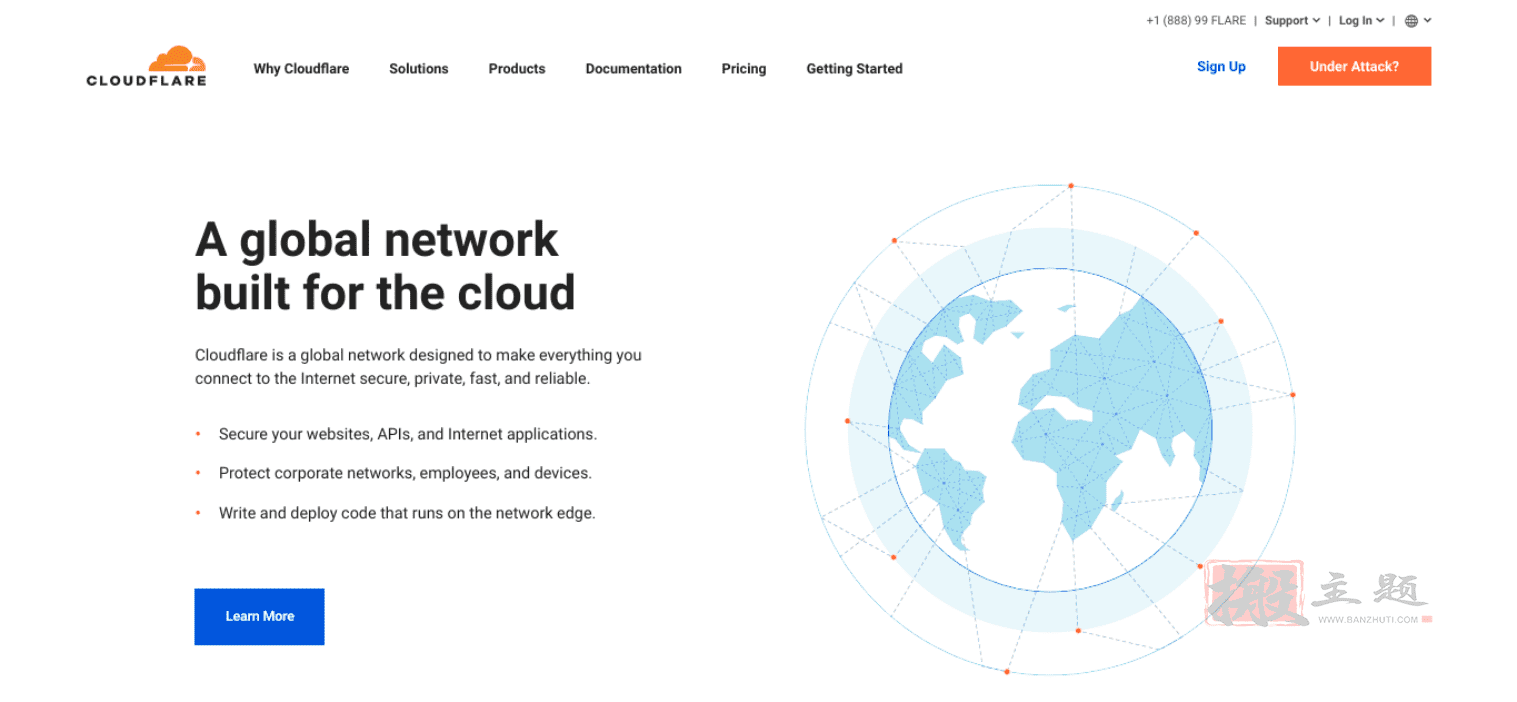Open the Pricing menu item

[744, 69]
